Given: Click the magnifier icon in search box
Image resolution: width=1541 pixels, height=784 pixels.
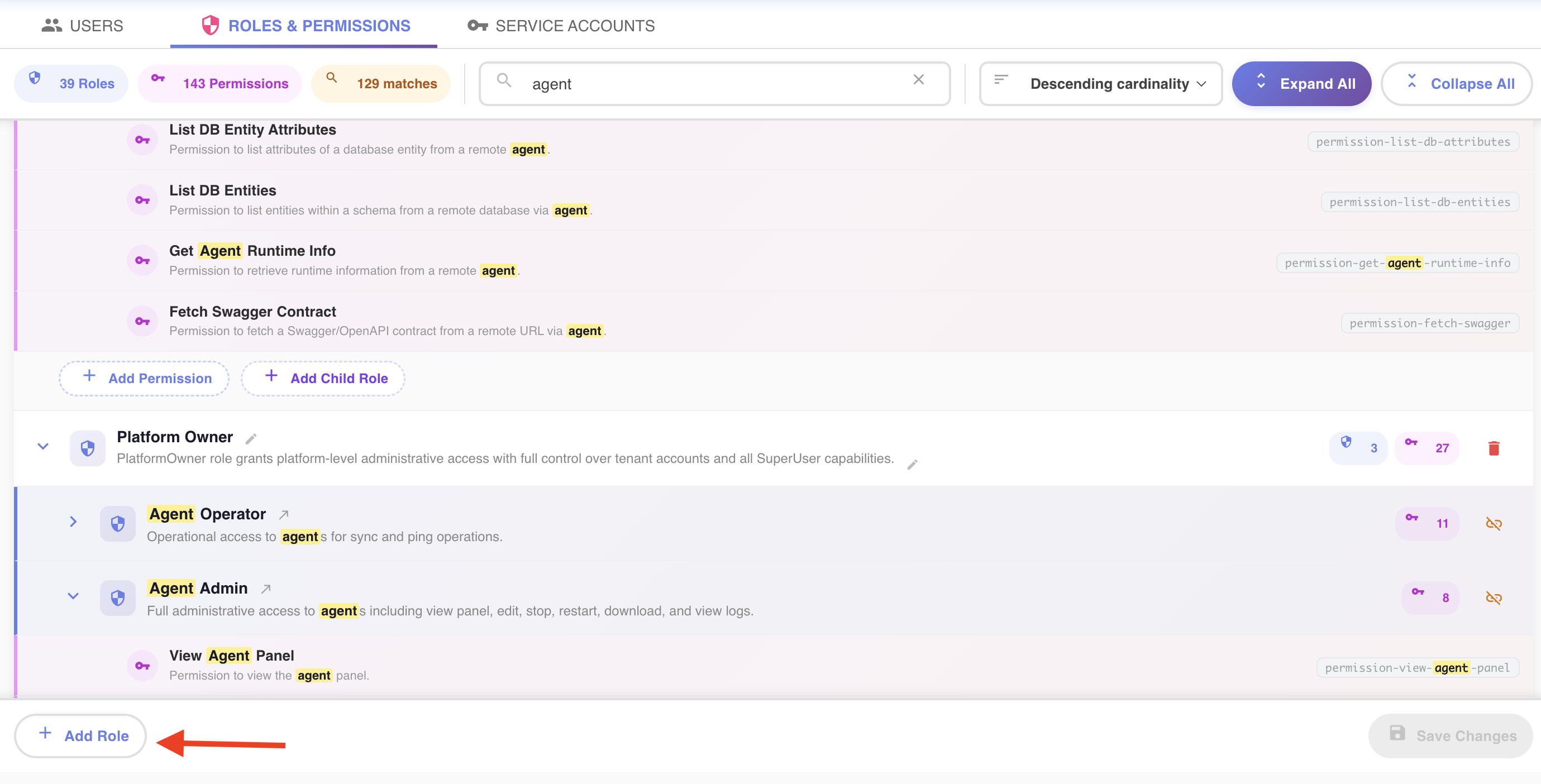Looking at the screenshot, I should (x=504, y=80).
